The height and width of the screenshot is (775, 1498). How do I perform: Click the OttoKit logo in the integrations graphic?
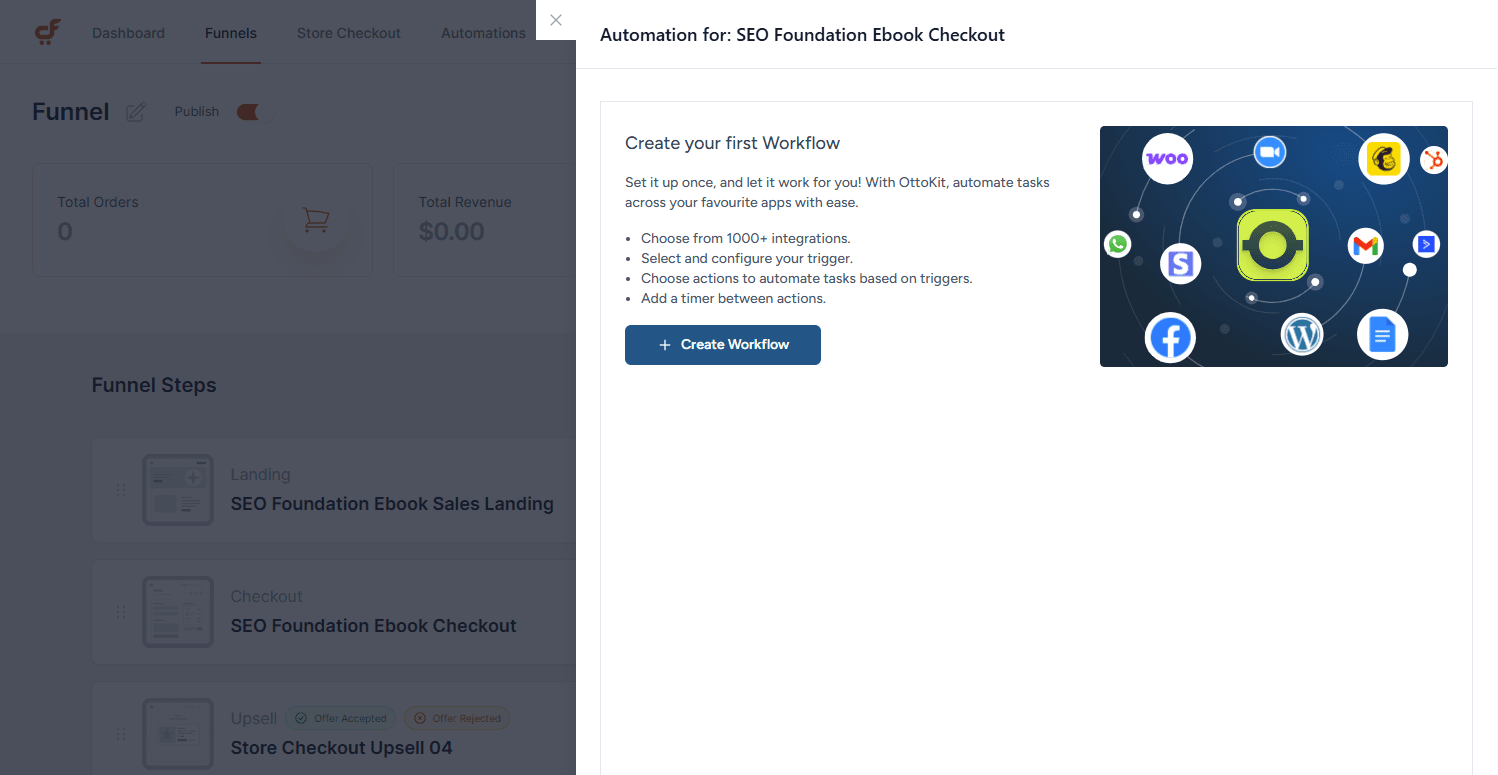click(1273, 246)
